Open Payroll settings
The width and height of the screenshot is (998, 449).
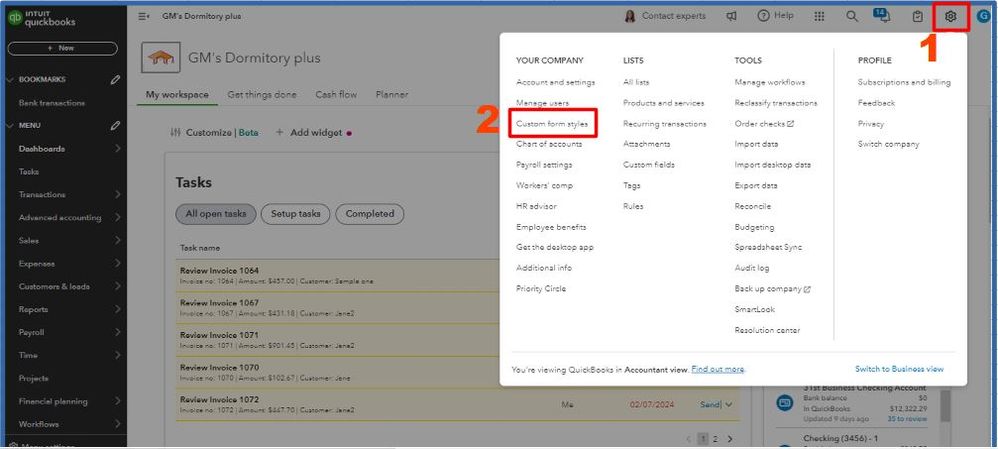tap(544, 164)
